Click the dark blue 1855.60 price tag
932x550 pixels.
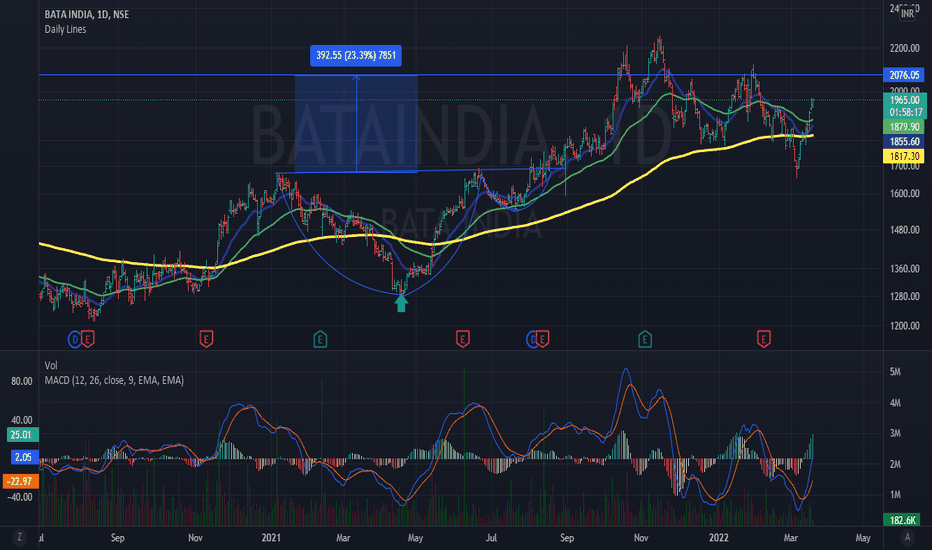tap(904, 142)
